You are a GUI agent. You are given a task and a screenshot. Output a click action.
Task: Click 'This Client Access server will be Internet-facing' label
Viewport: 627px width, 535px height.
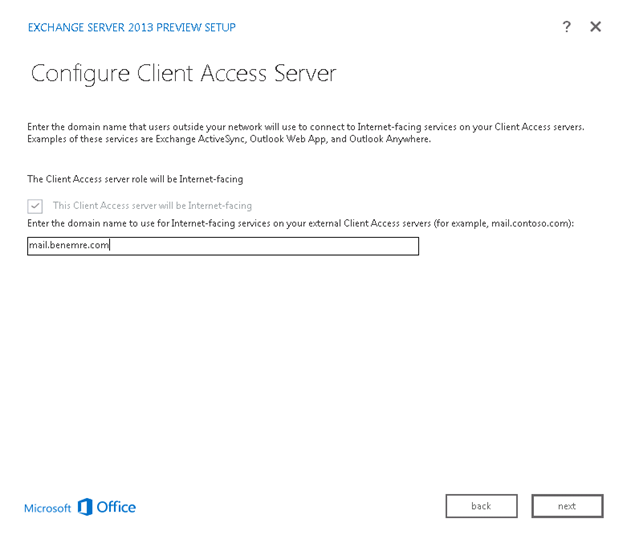(152, 206)
